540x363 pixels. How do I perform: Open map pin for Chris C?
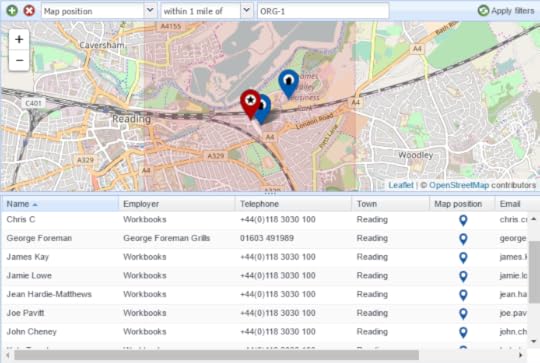tap(463, 220)
